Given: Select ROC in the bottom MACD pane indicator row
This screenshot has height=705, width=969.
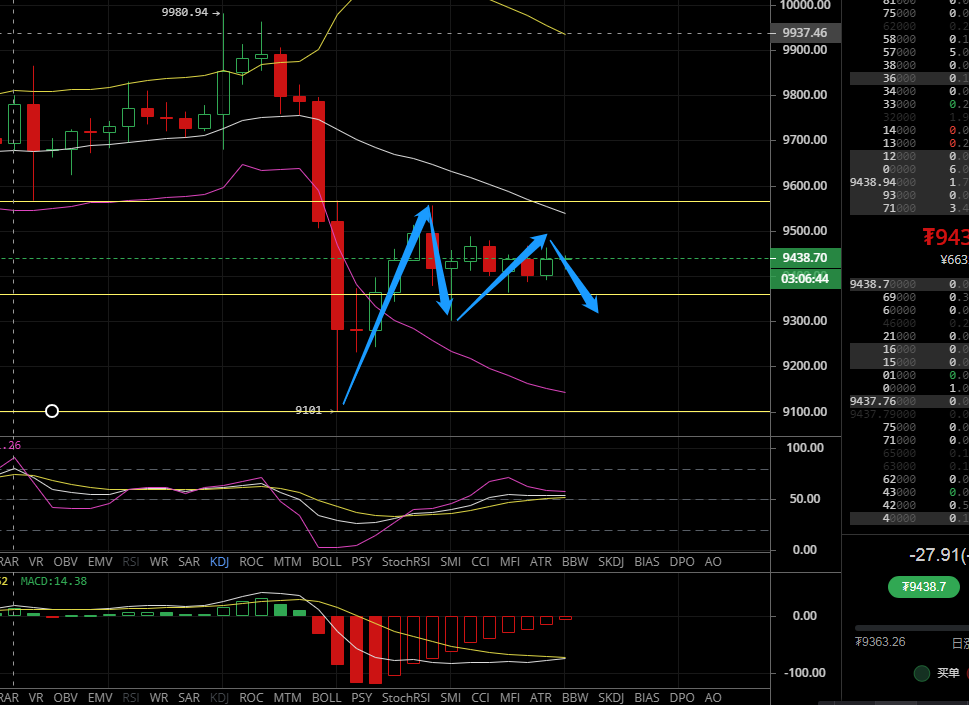Looking at the screenshot, I should pos(251,698).
